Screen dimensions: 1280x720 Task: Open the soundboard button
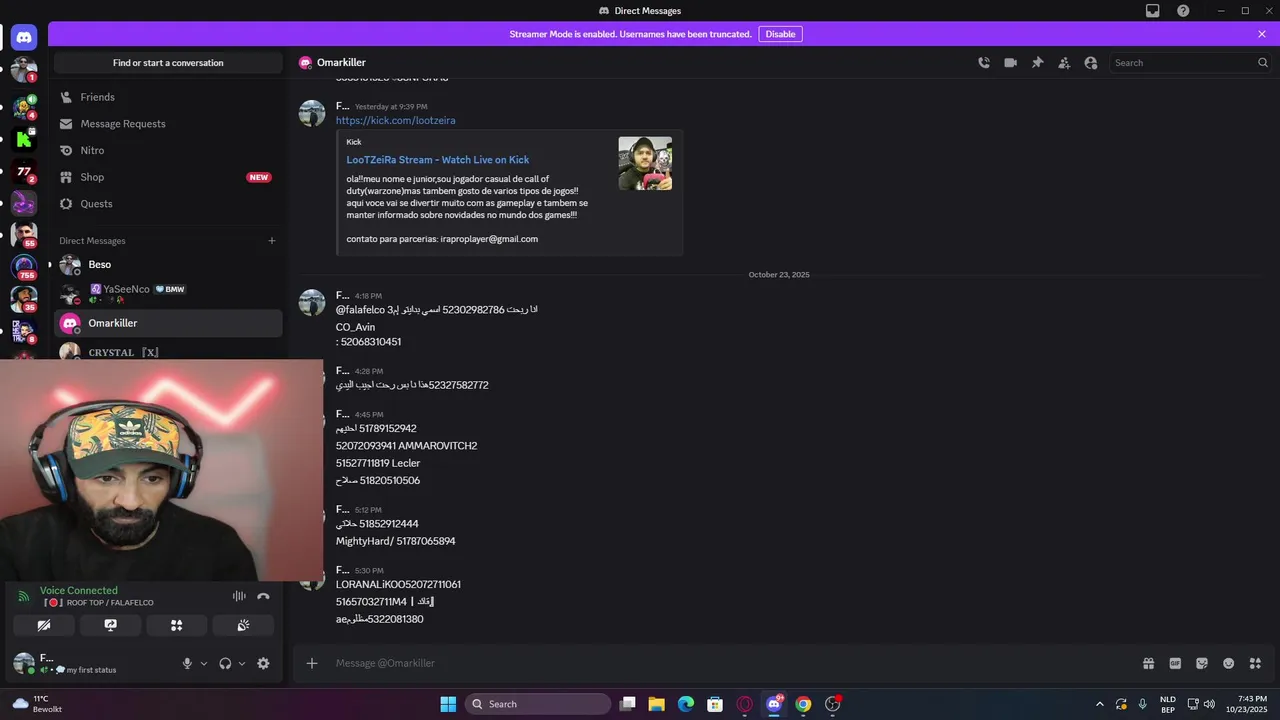click(243, 625)
